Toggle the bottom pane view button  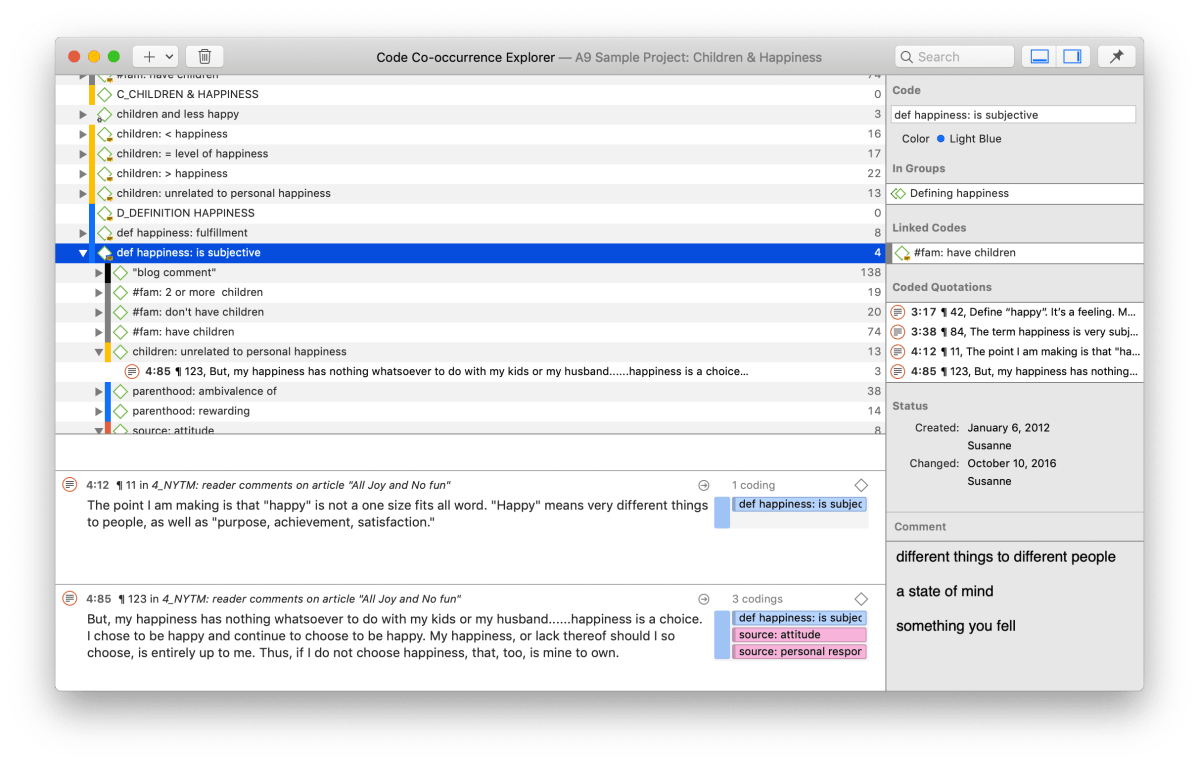1039,57
